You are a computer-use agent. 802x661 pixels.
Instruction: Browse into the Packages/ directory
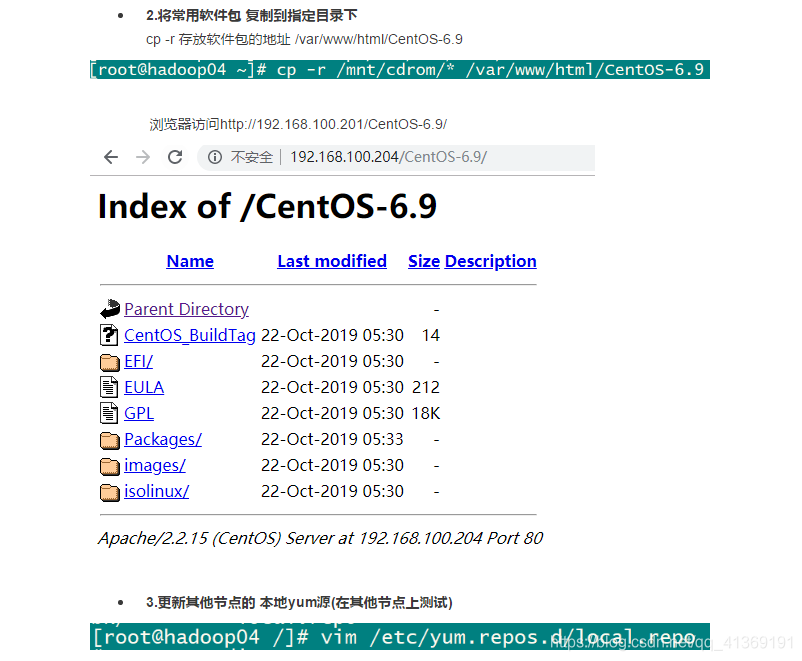[163, 439]
